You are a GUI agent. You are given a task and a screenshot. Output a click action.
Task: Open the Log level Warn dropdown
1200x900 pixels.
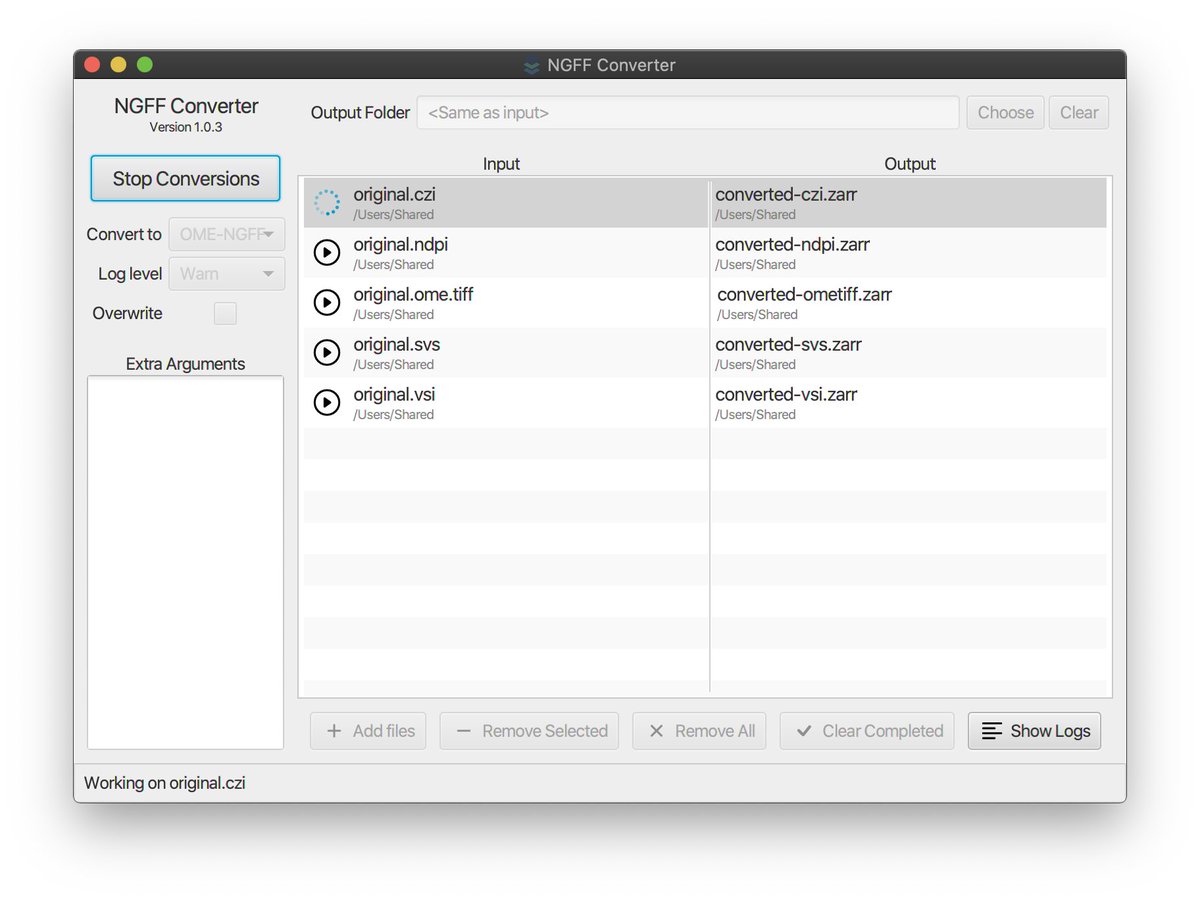click(227, 274)
